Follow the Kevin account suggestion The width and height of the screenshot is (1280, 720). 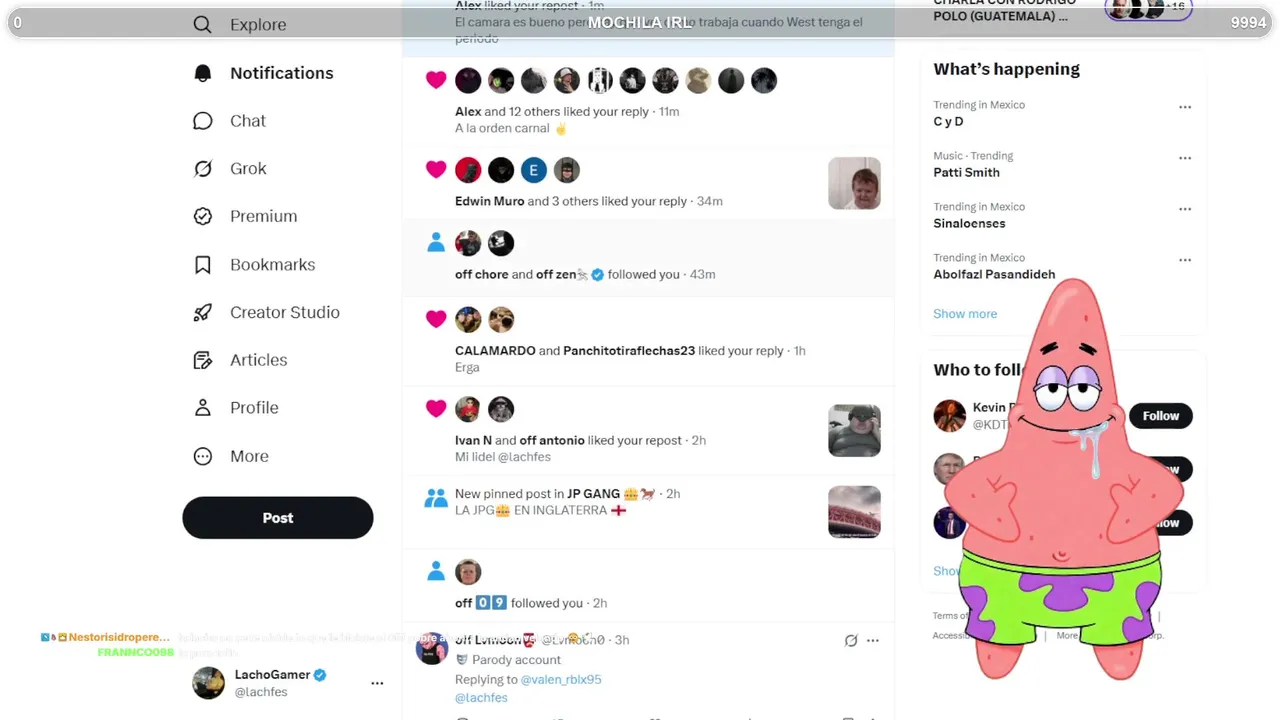point(1161,416)
